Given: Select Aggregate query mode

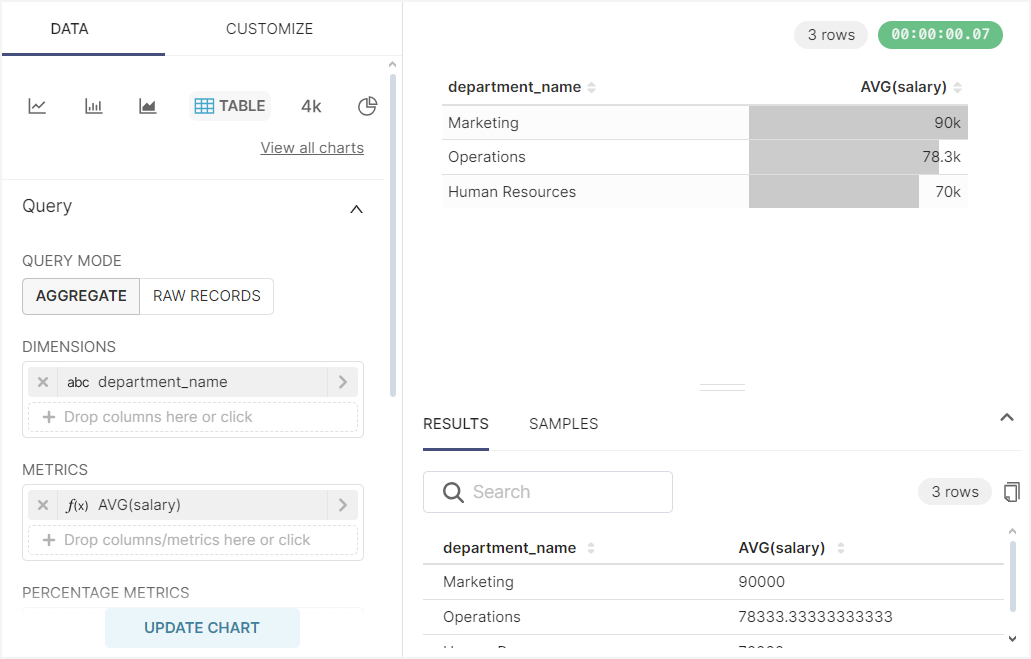Looking at the screenshot, I should 81,296.
